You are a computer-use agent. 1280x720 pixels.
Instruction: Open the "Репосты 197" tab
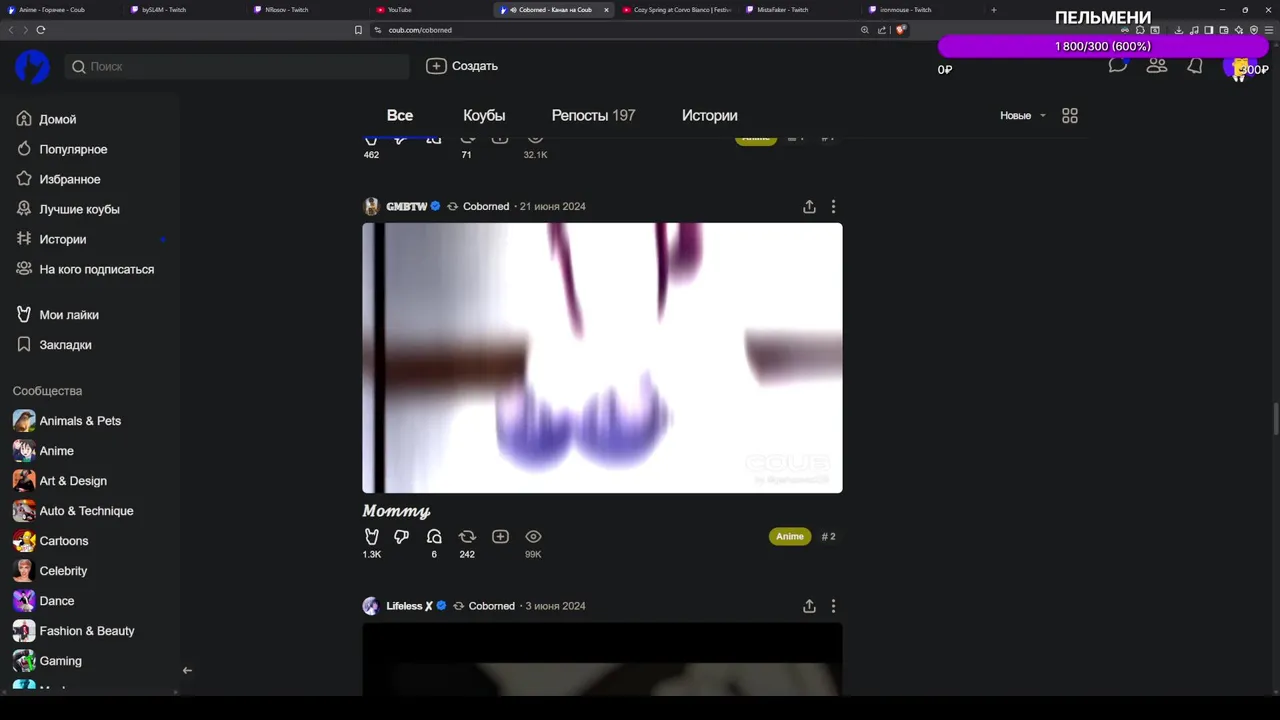pos(593,116)
